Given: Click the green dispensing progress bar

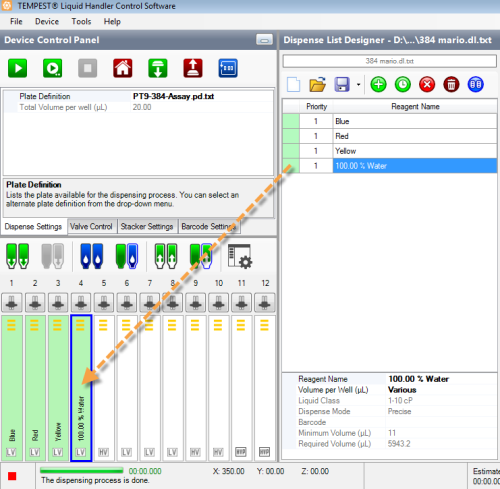Looking at the screenshot, I should pos(82,471).
